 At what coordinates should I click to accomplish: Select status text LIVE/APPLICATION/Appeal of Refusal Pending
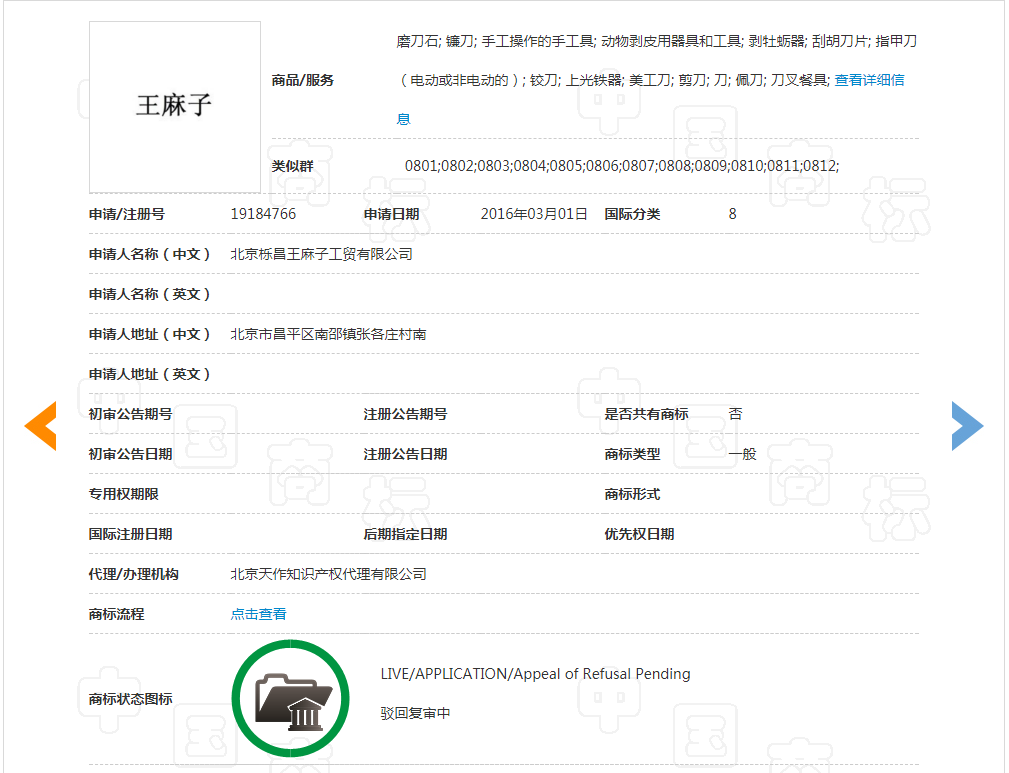[535, 674]
